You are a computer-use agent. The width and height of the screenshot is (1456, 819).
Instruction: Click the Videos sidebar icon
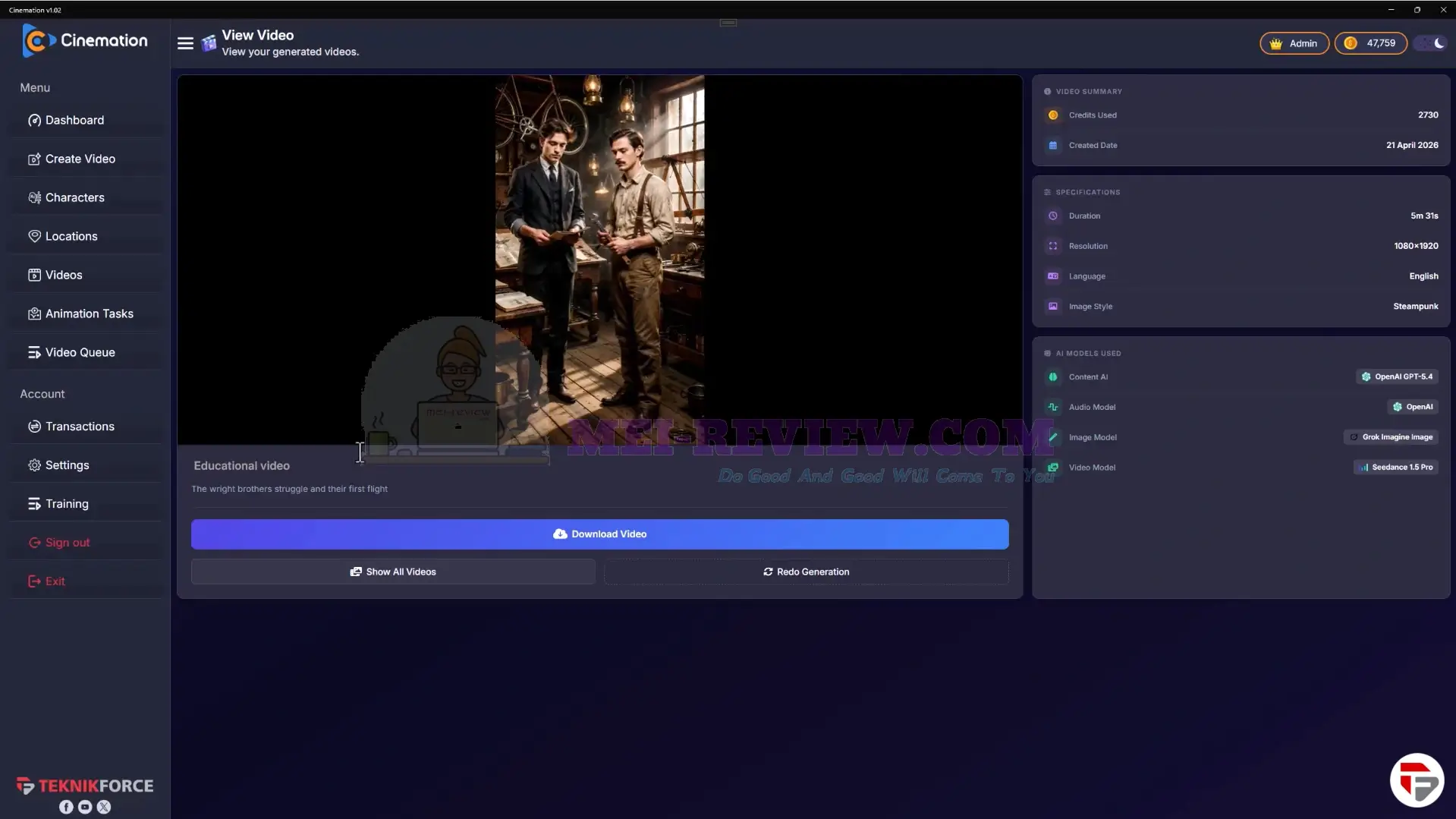pyautogui.click(x=34, y=275)
